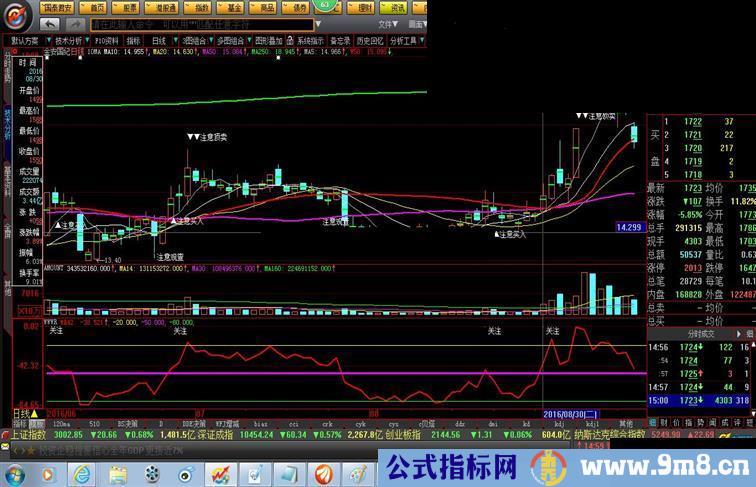Click the 14.299 price level marker
Viewport: 756px width, 487px height.
pos(628,228)
